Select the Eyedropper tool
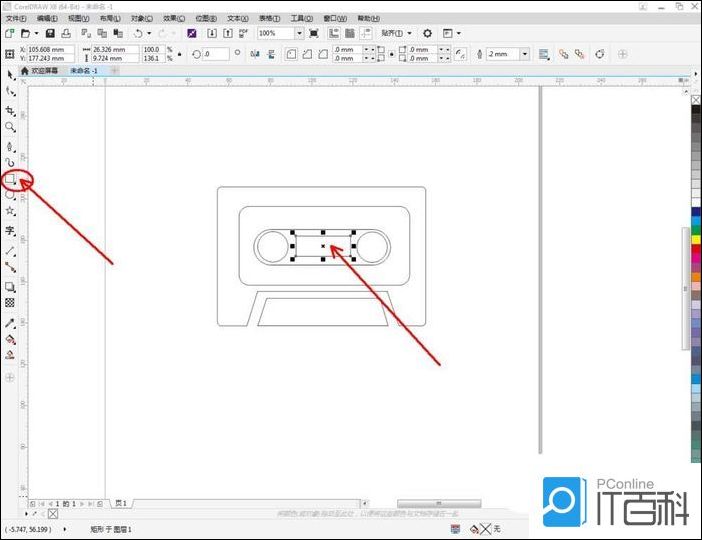 pyautogui.click(x=11, y=323)
